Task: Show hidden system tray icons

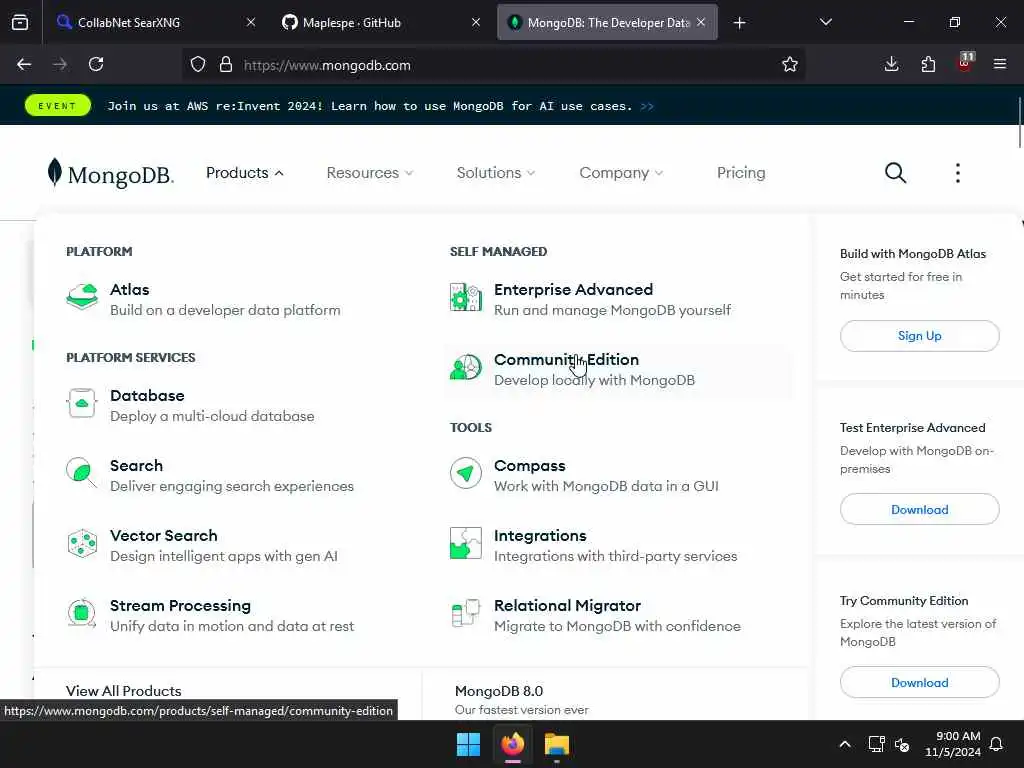Action: (x=844, y=744)
